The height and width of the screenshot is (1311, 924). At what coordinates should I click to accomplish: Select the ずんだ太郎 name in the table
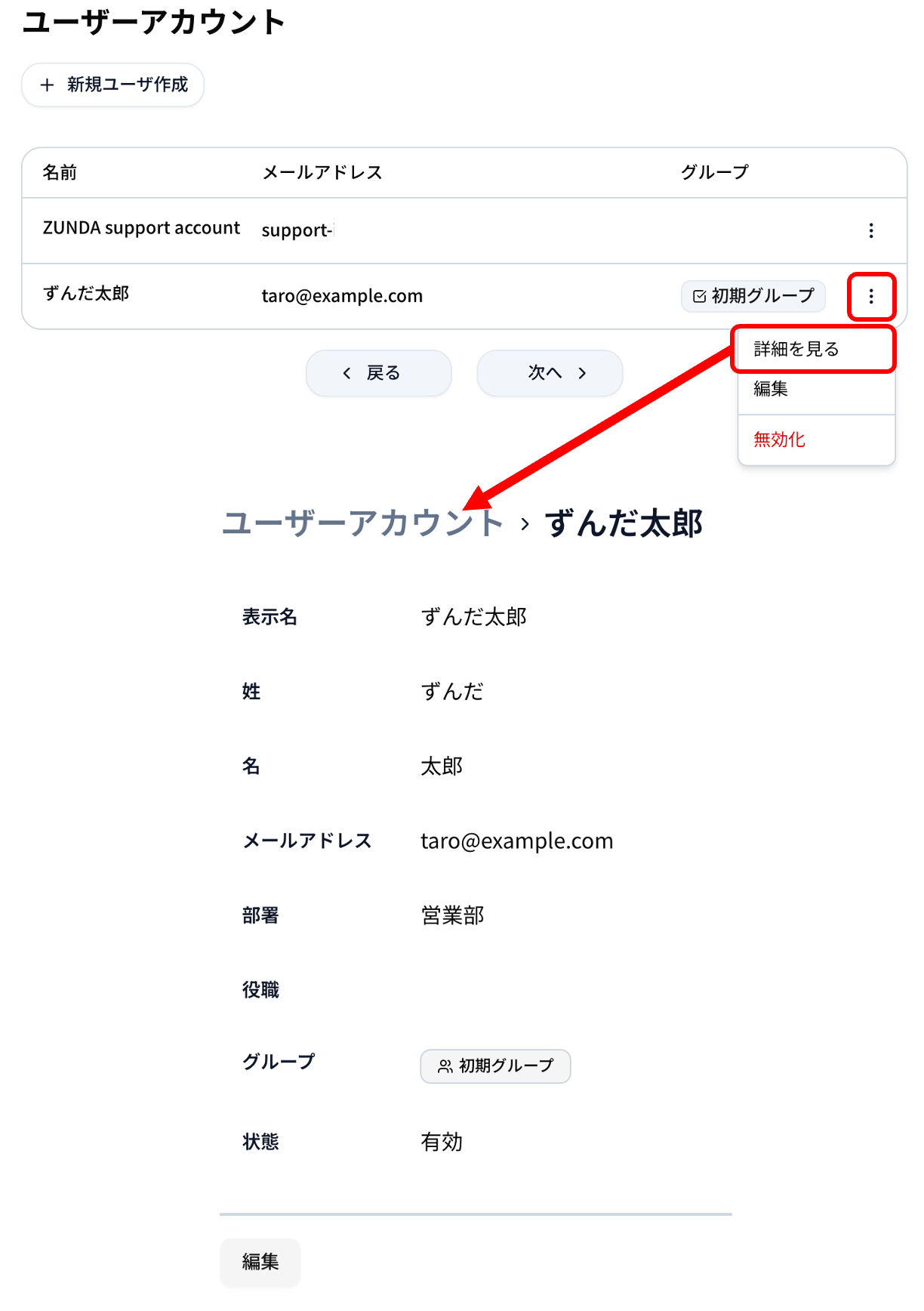point(86,293)
